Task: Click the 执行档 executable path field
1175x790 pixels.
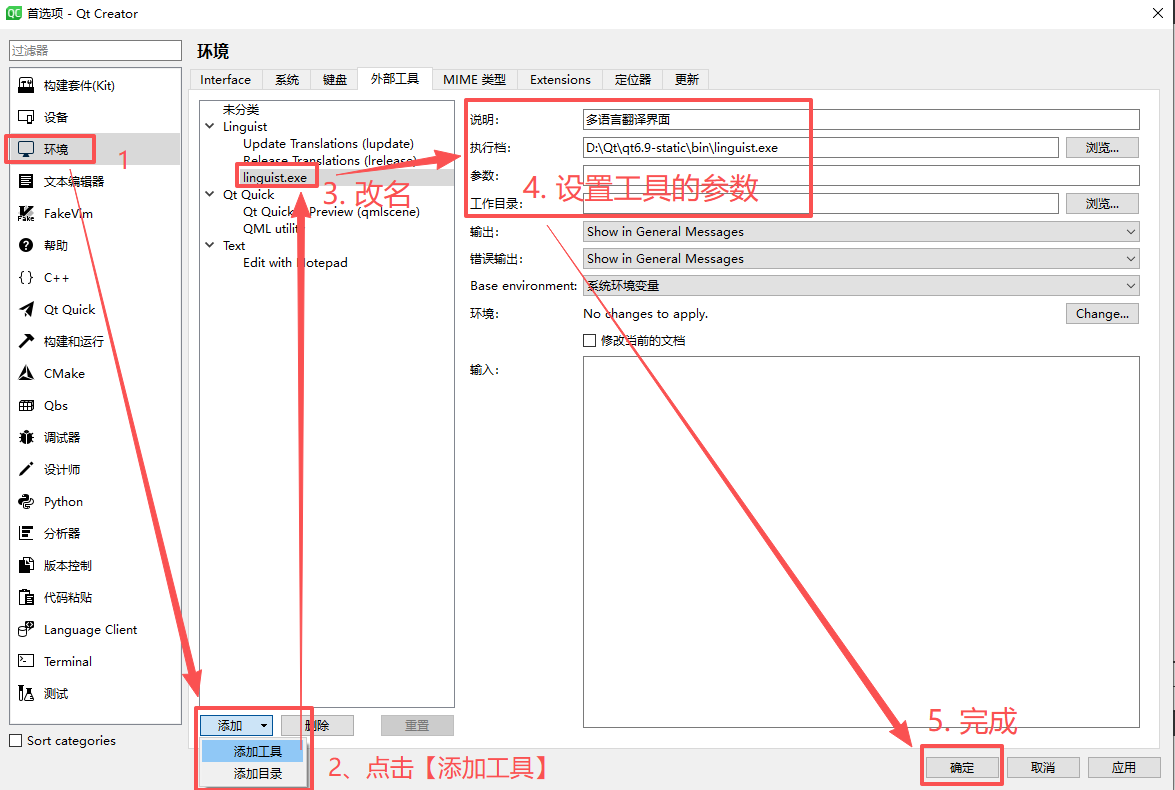Action: [821, 148]
